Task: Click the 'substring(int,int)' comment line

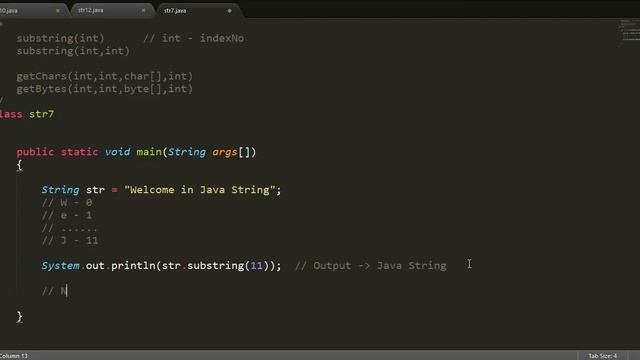Action: pos(73,51)
